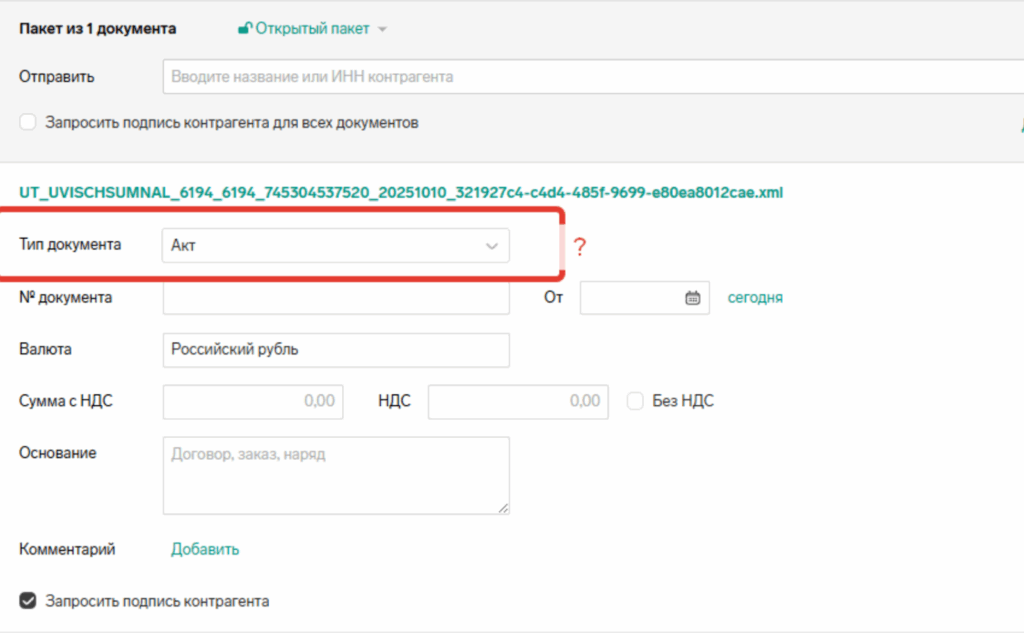1024x633 pixels.
Task: Tick the Без НДС checkbox
Action: tap(635, 401)
